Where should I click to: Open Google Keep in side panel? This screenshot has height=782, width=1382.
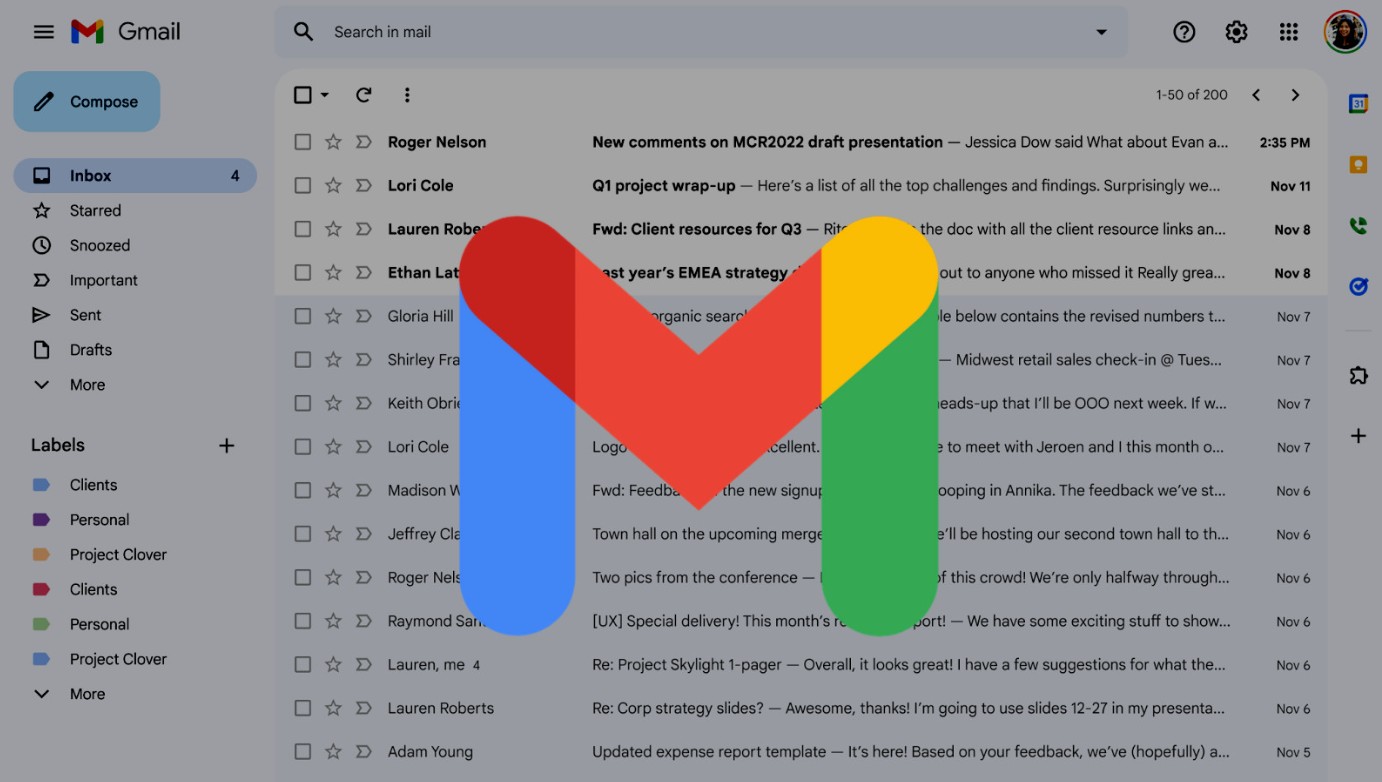tap(1357, 165)
